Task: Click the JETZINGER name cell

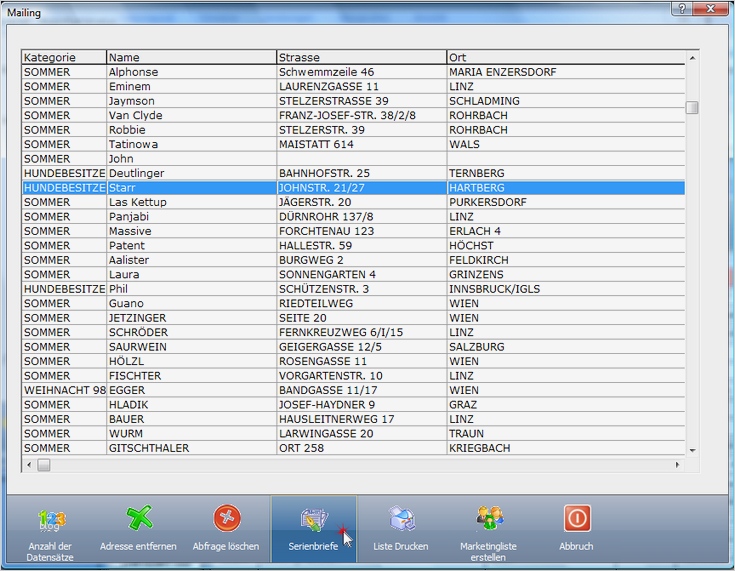Action: (x=192, y=318)
